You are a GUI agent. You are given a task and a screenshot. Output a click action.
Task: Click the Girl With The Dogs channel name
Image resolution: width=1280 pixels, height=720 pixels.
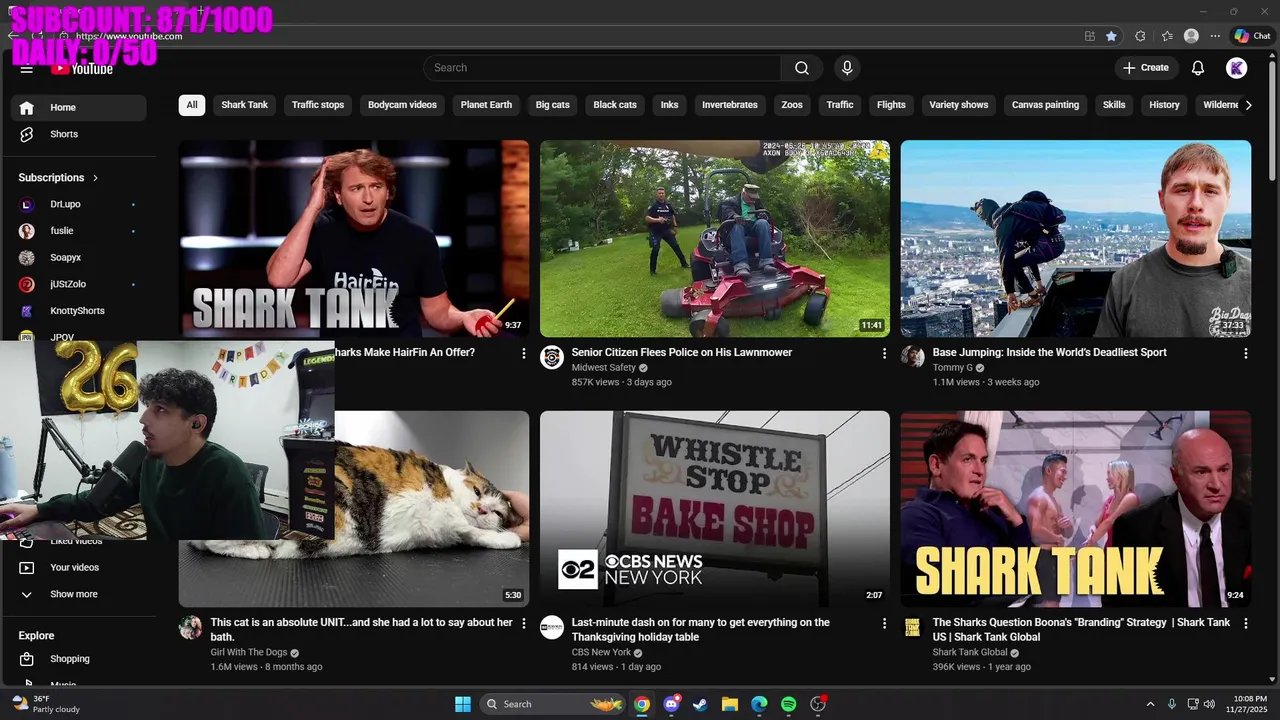249,652
